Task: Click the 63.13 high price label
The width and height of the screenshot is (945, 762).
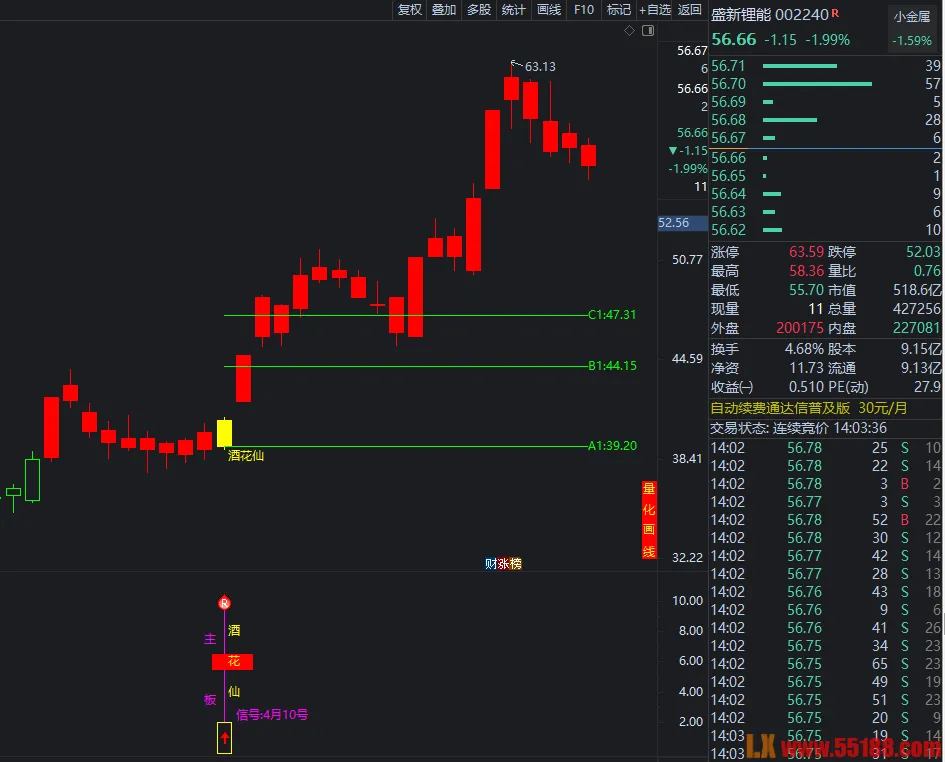Action: point(540,67)
